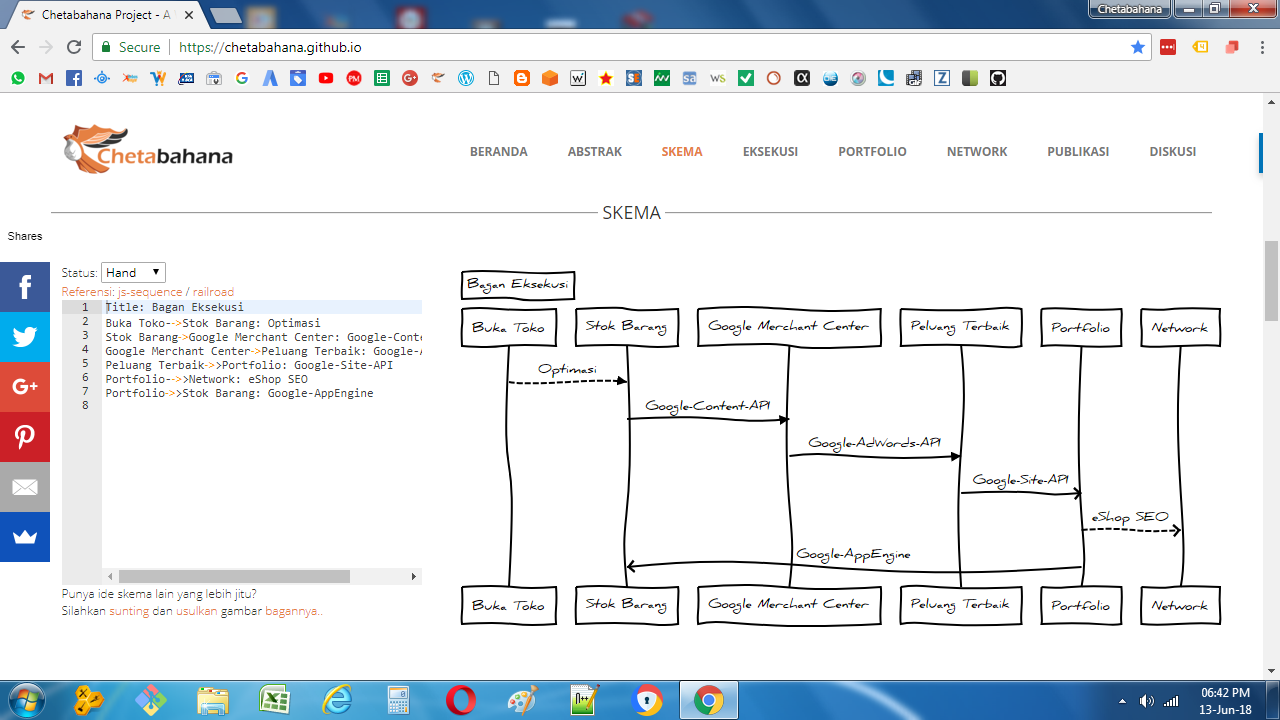The width and height of the screenshot is (1280, 720).
Task: Open the YouTube bookmark
Action: (x=326, y=78)
